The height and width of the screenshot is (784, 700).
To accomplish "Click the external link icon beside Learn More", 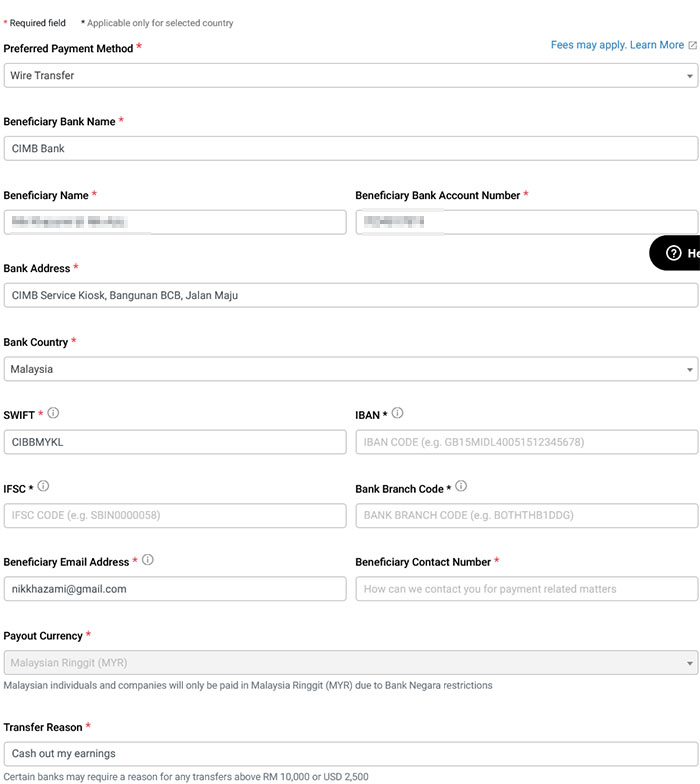I will pos(693,46).
